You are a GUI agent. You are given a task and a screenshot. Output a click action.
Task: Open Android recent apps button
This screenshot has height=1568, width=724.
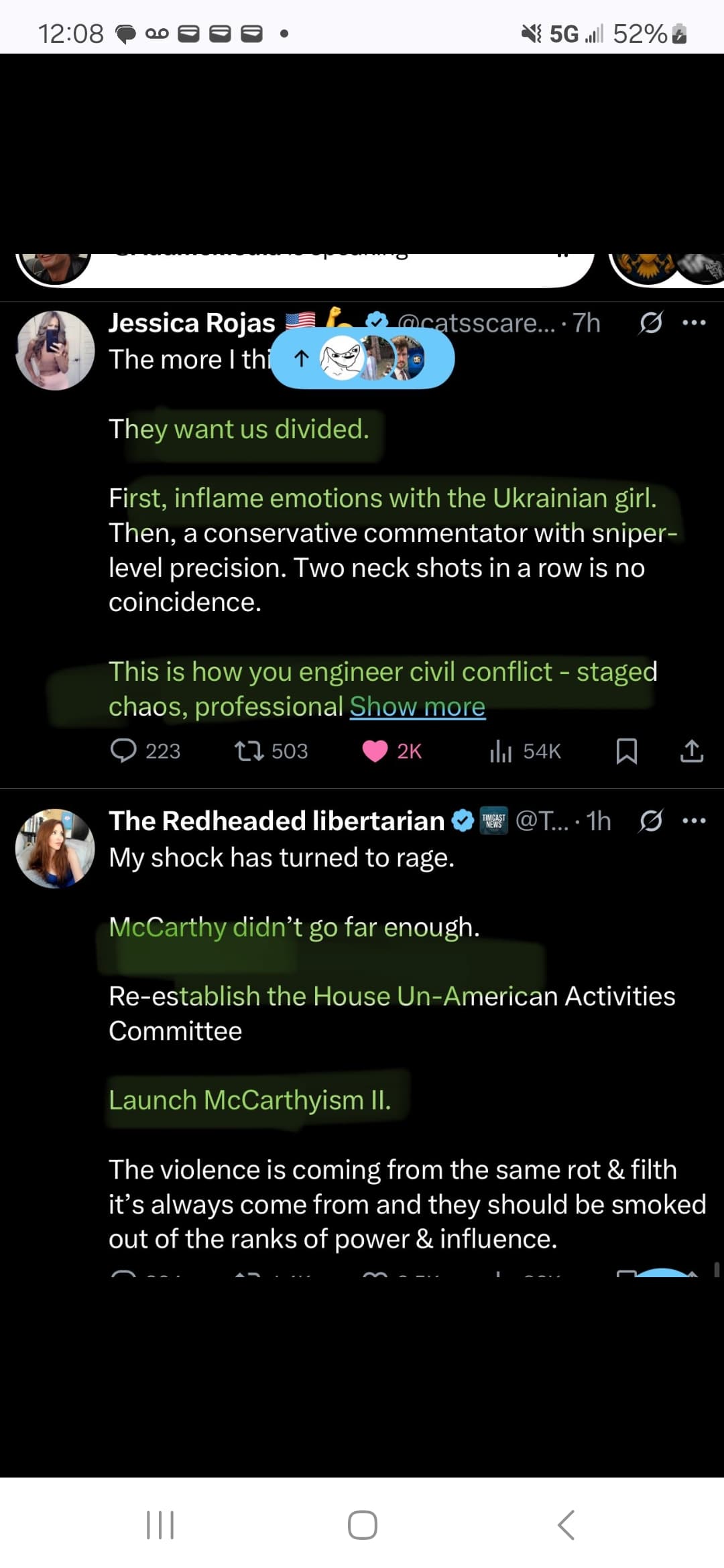pos(160,1524)
